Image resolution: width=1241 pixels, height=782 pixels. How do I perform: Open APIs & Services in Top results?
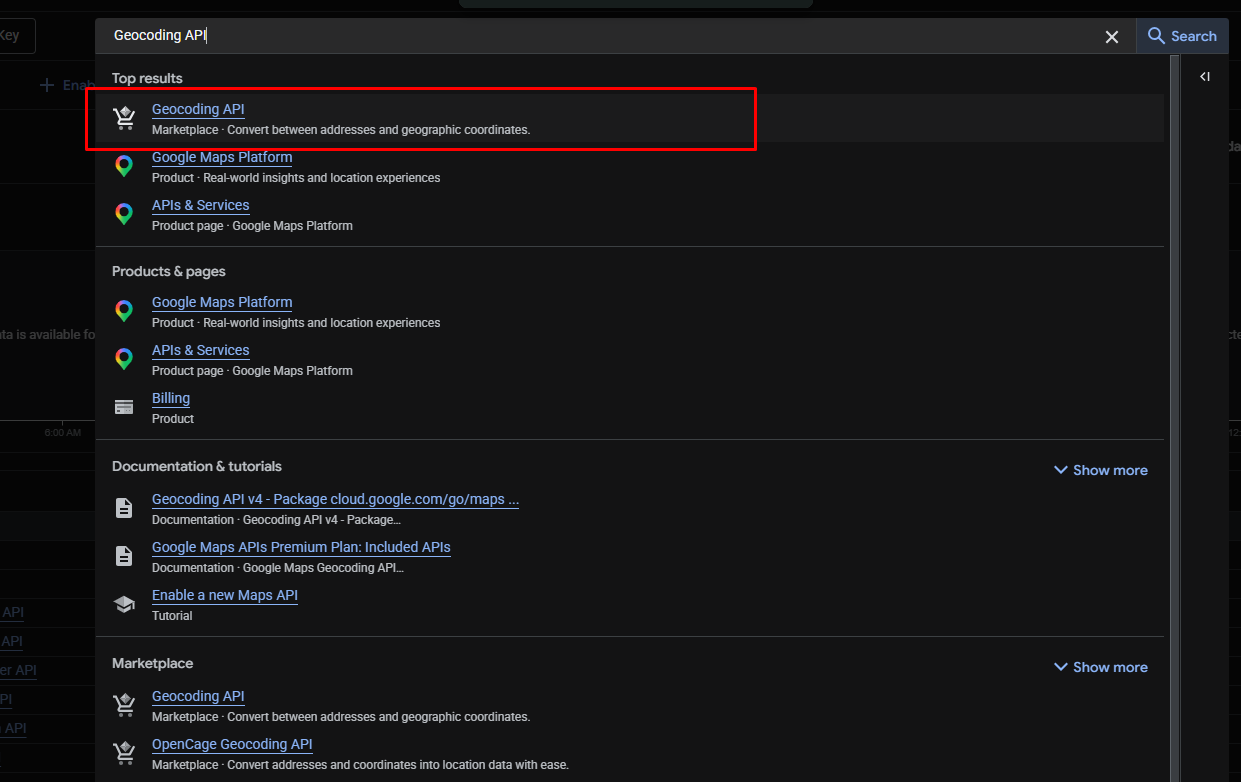(200, 205)
